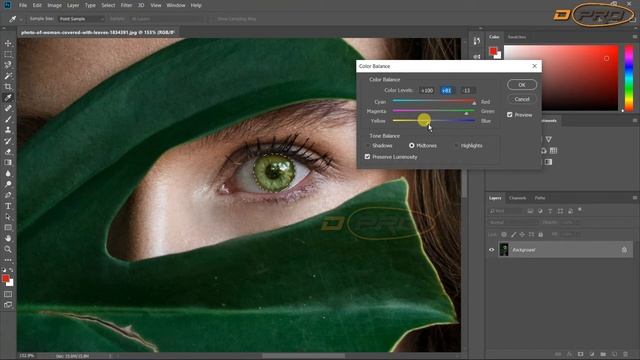Click delete layer trash icon
Viewport: 640px width, 360px height.
point(625,354)
